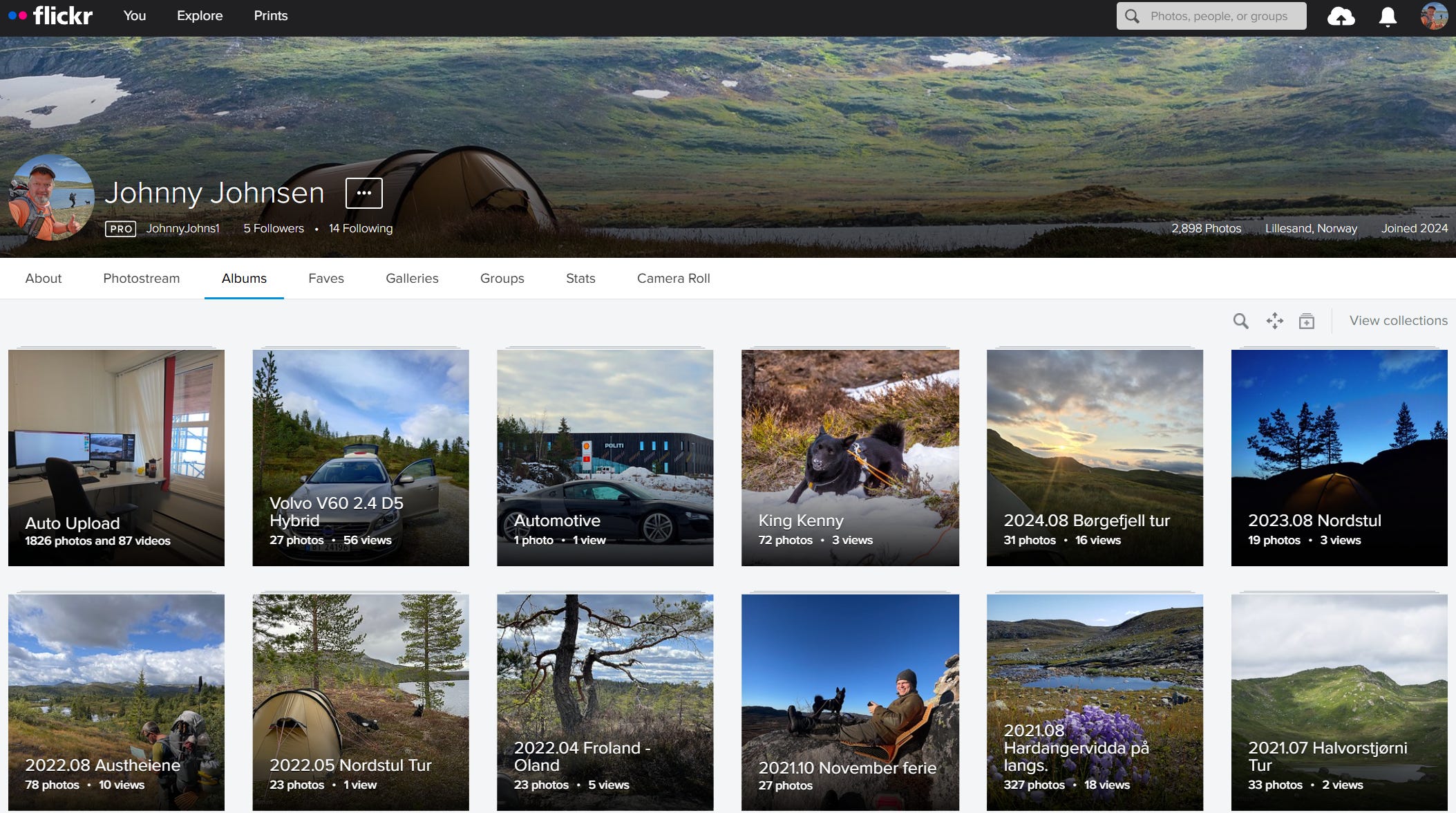Open the 14 Following link
Image resolution: width=1456 pixels, height=813 pixels.
point(360,228)
